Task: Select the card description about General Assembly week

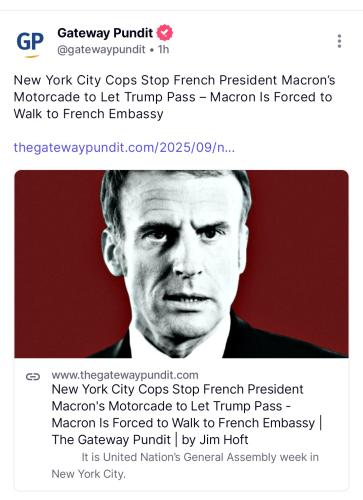Action: pyautogui.click(x=185, y=465)
